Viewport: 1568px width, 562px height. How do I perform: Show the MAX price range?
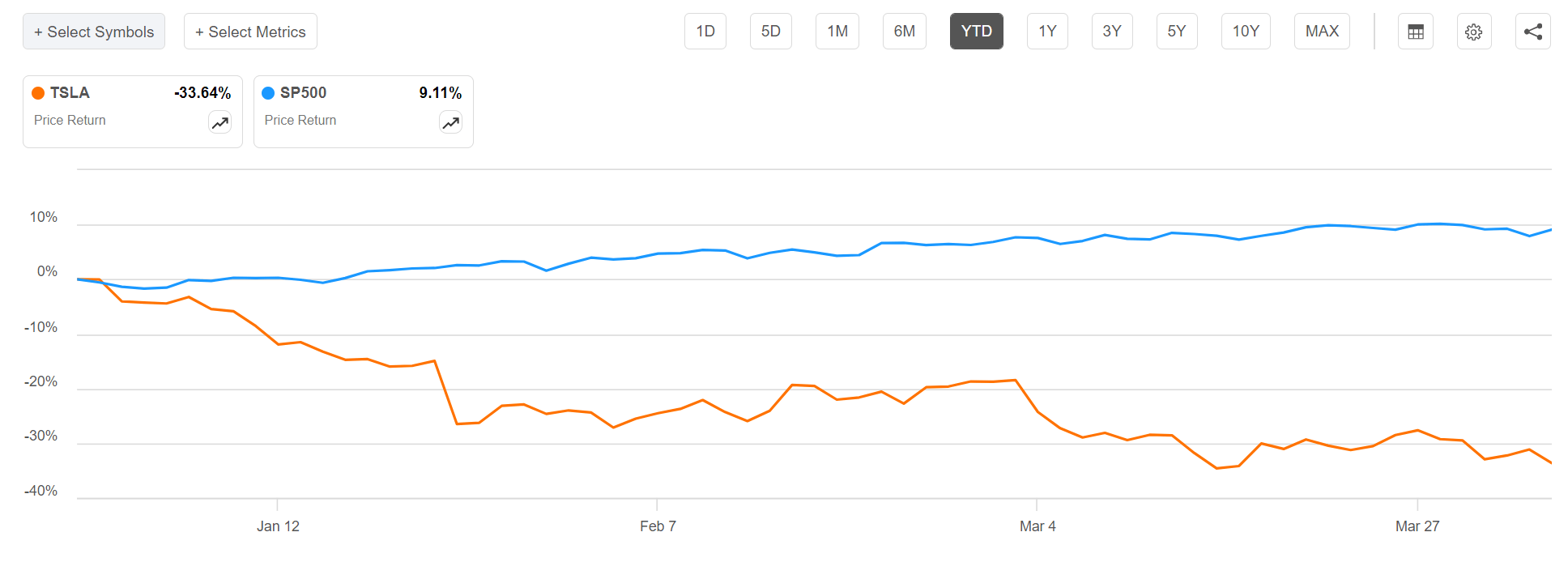coord(1322,32)
